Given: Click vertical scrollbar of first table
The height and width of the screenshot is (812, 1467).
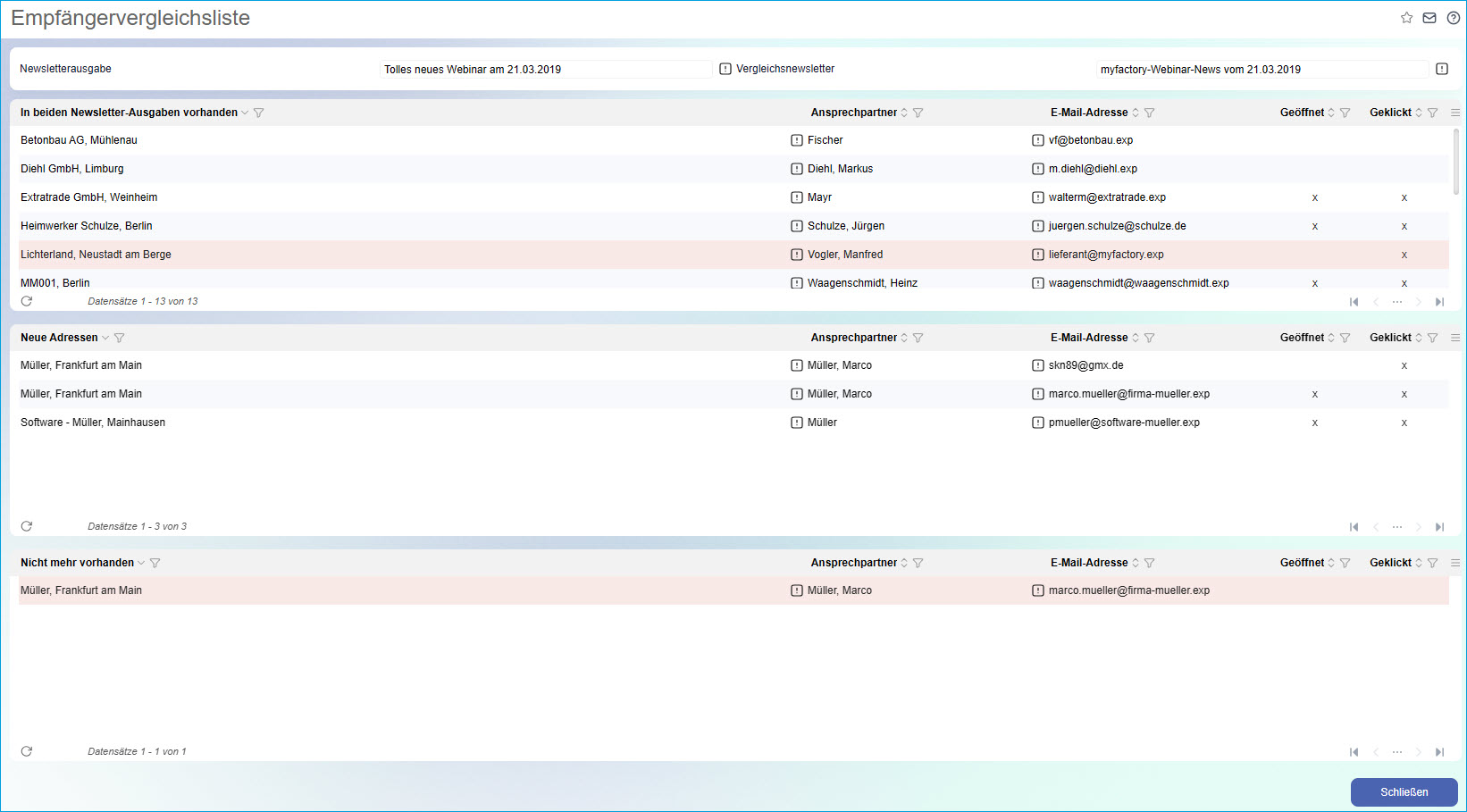Looking at the screenshot, I should (x=1456, y=162).
